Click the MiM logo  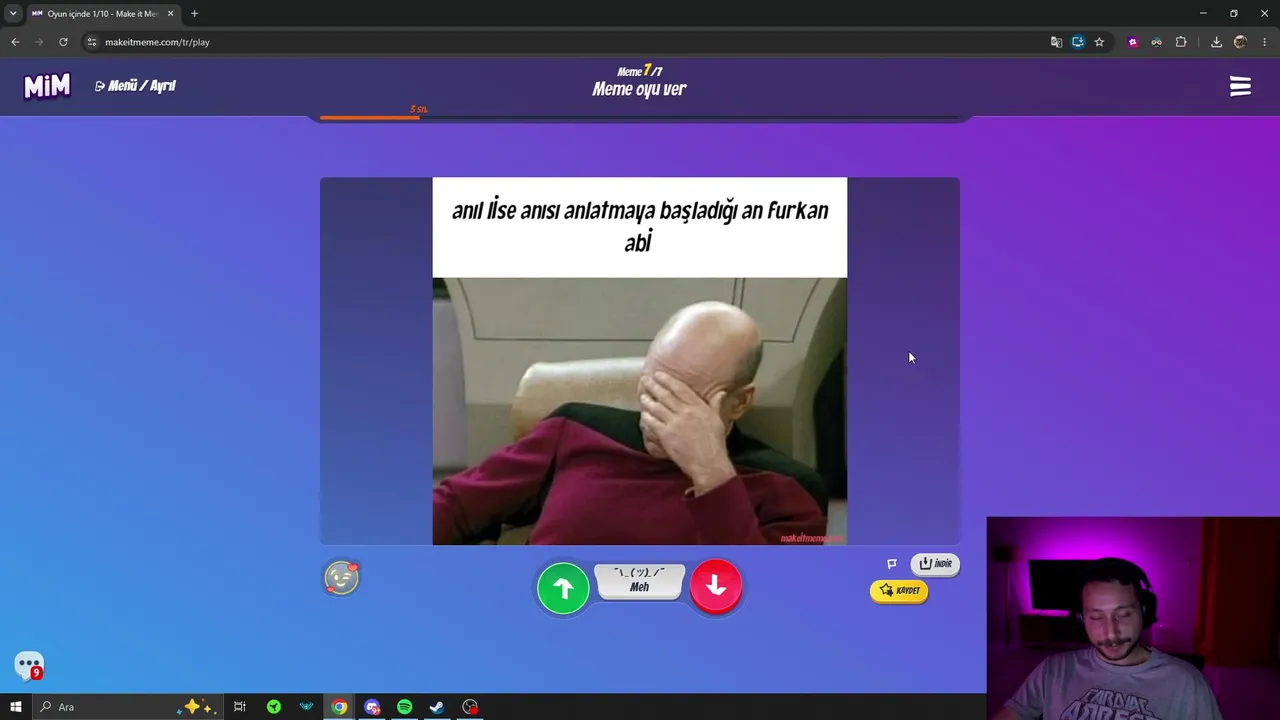point(47,86)
